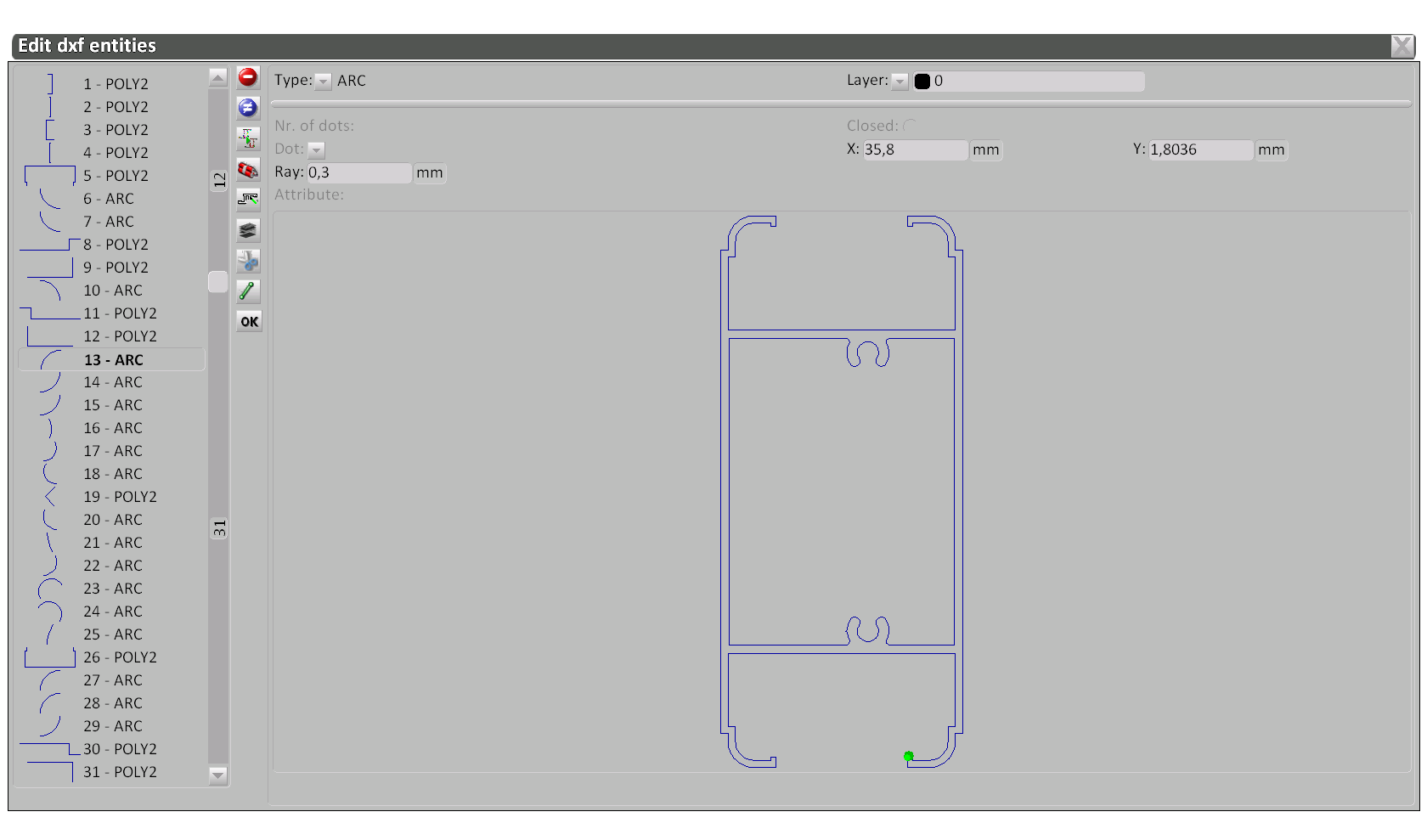Open the Layer dropdown arrow
Screen dimensions: 1427x840
[900, 82]
